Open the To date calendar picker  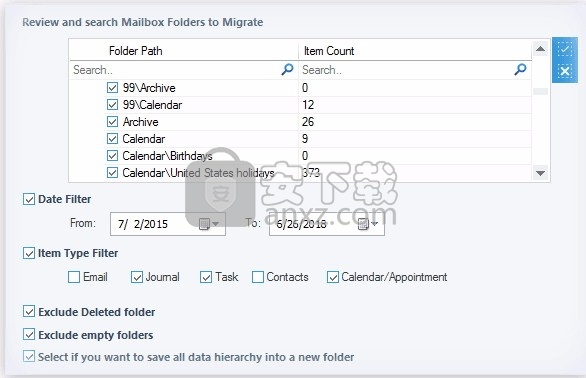[368, 224]
